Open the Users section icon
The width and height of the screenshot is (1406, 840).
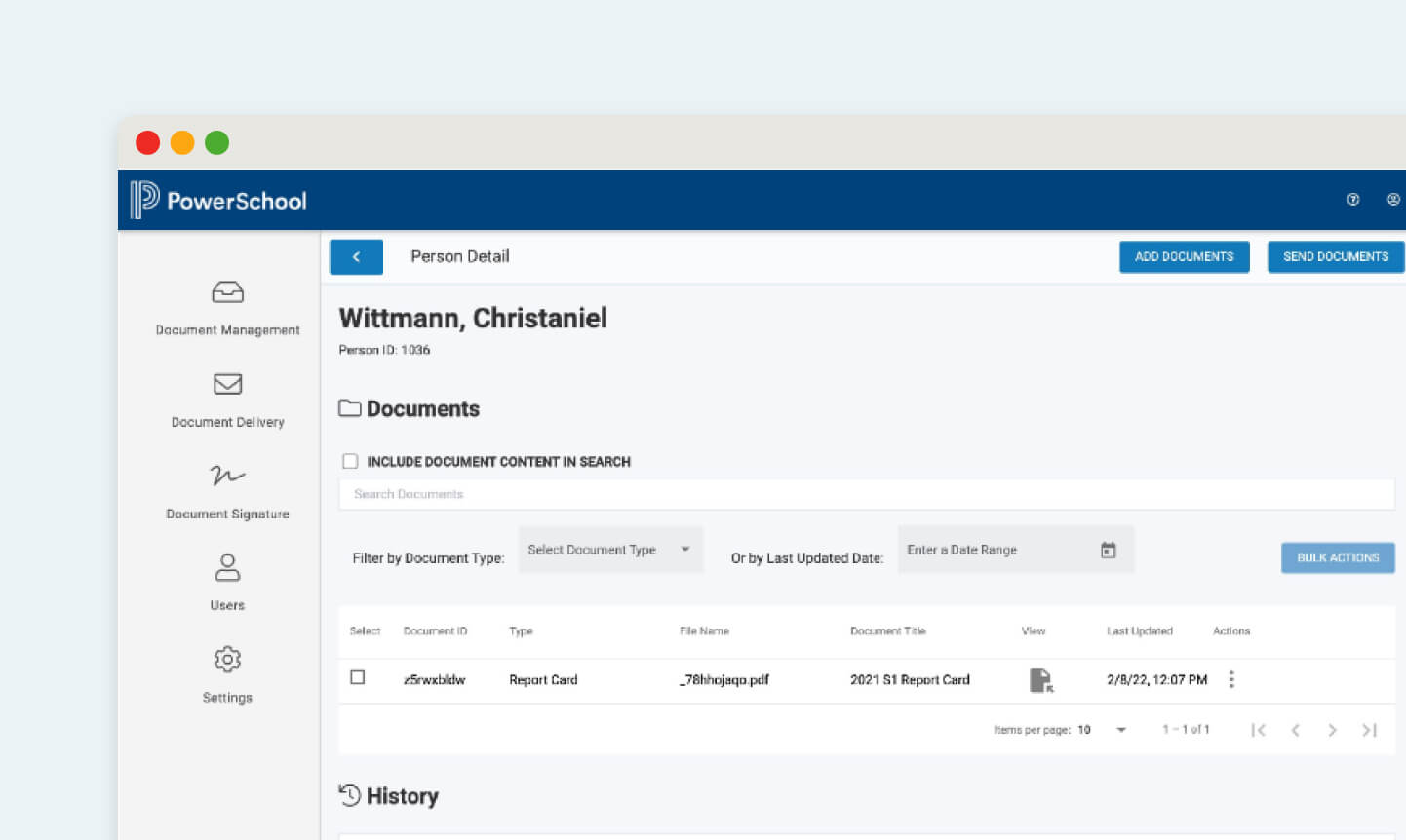pyautogui.click(x=227, y=567)
